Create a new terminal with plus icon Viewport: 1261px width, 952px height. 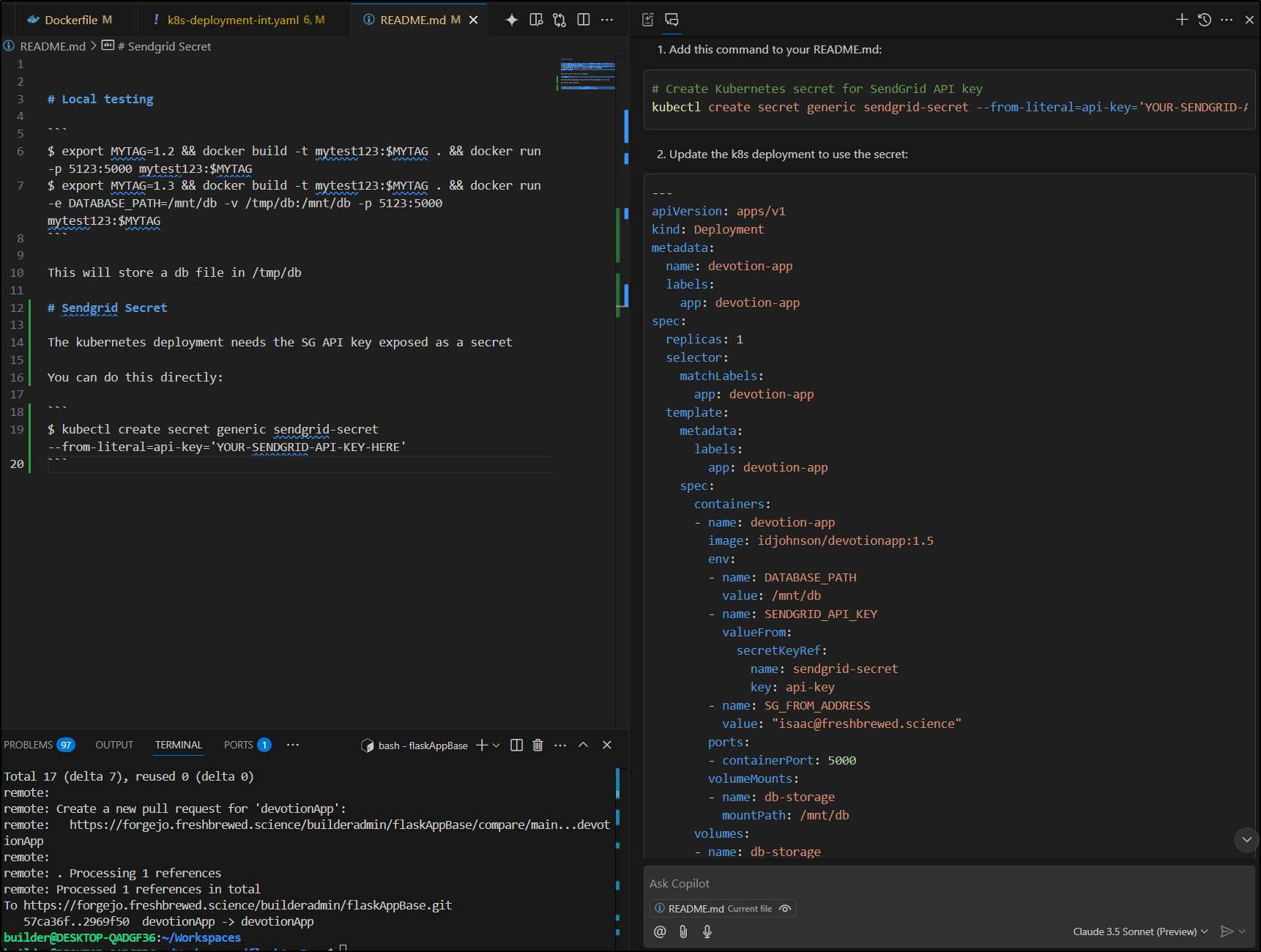pyautogui.click(x=481, y=745)
